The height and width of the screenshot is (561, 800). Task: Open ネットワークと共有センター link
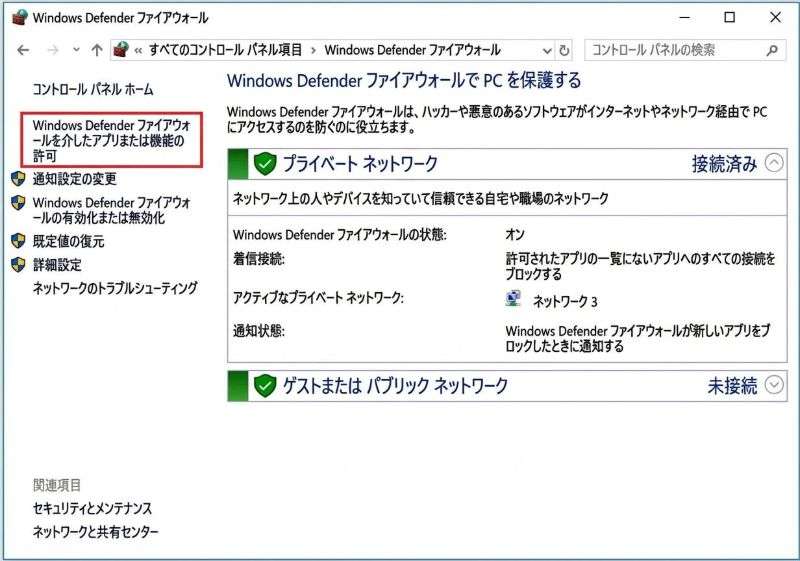[x=95, y=532]
